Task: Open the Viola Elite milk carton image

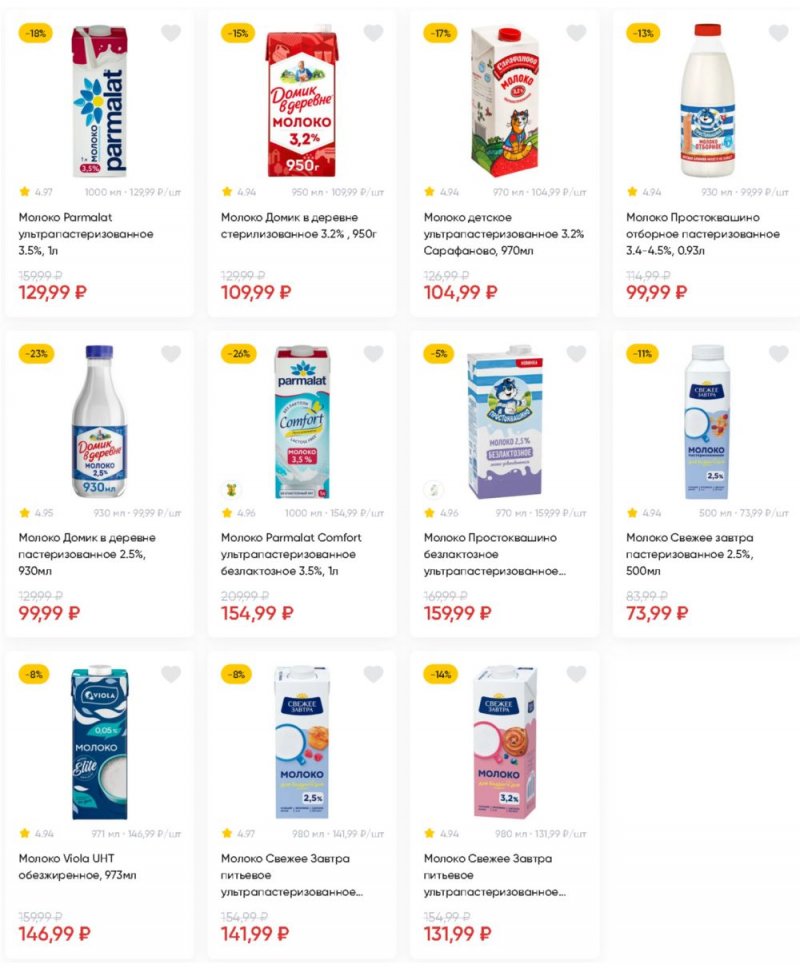Action: coord(99,742)
